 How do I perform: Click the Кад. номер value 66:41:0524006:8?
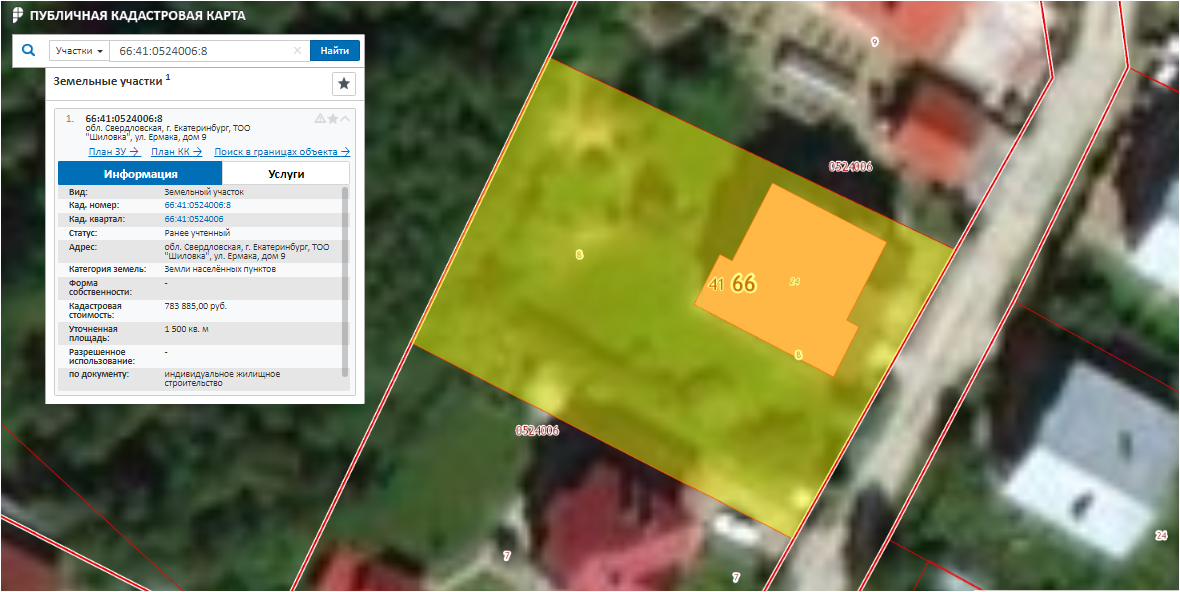coord(197,205)
